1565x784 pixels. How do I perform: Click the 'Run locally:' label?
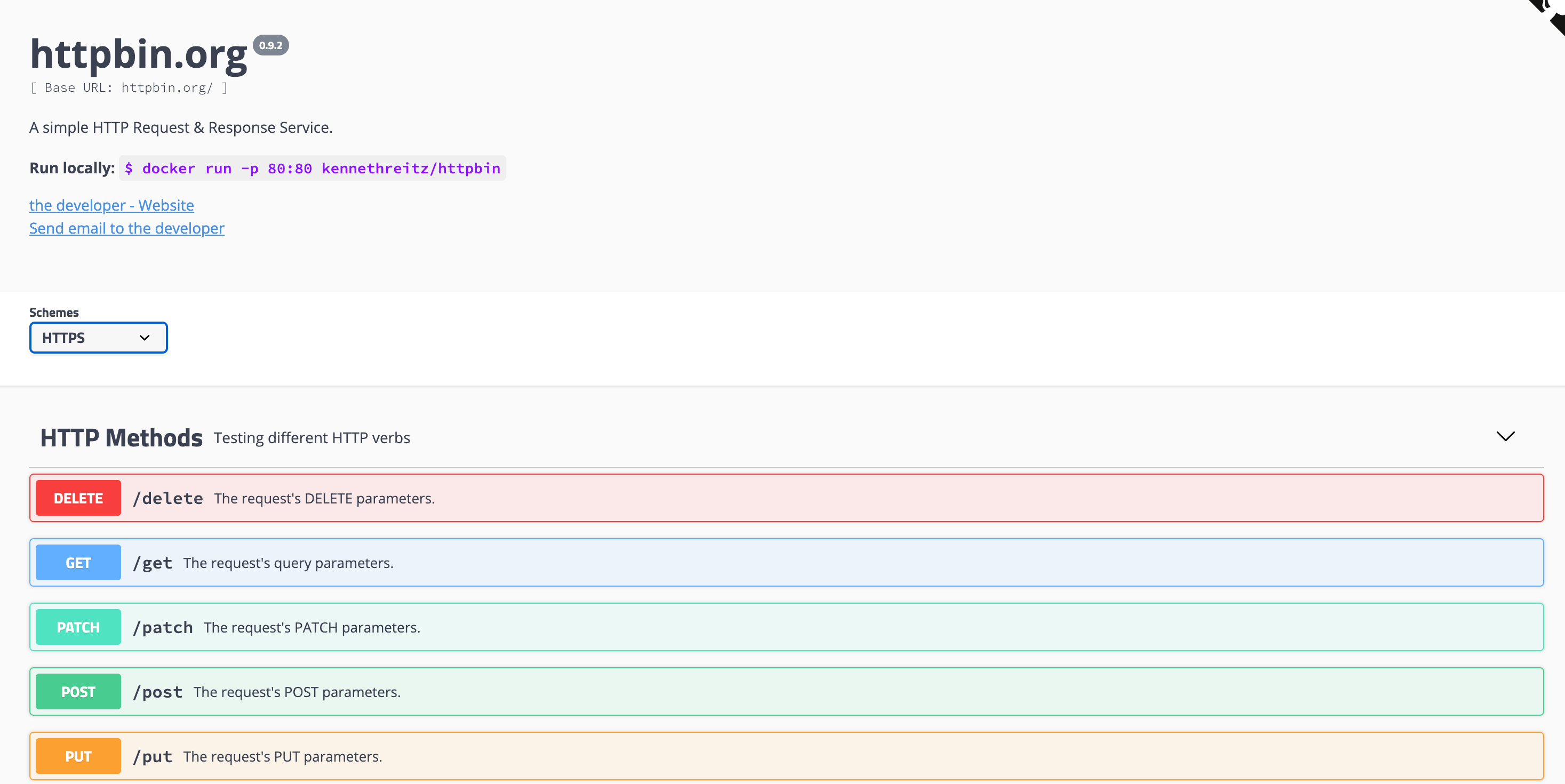73,168
